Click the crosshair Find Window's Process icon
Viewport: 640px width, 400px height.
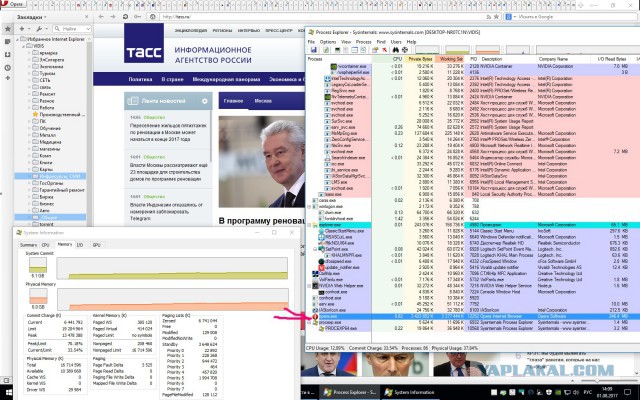tap(404, 50)
